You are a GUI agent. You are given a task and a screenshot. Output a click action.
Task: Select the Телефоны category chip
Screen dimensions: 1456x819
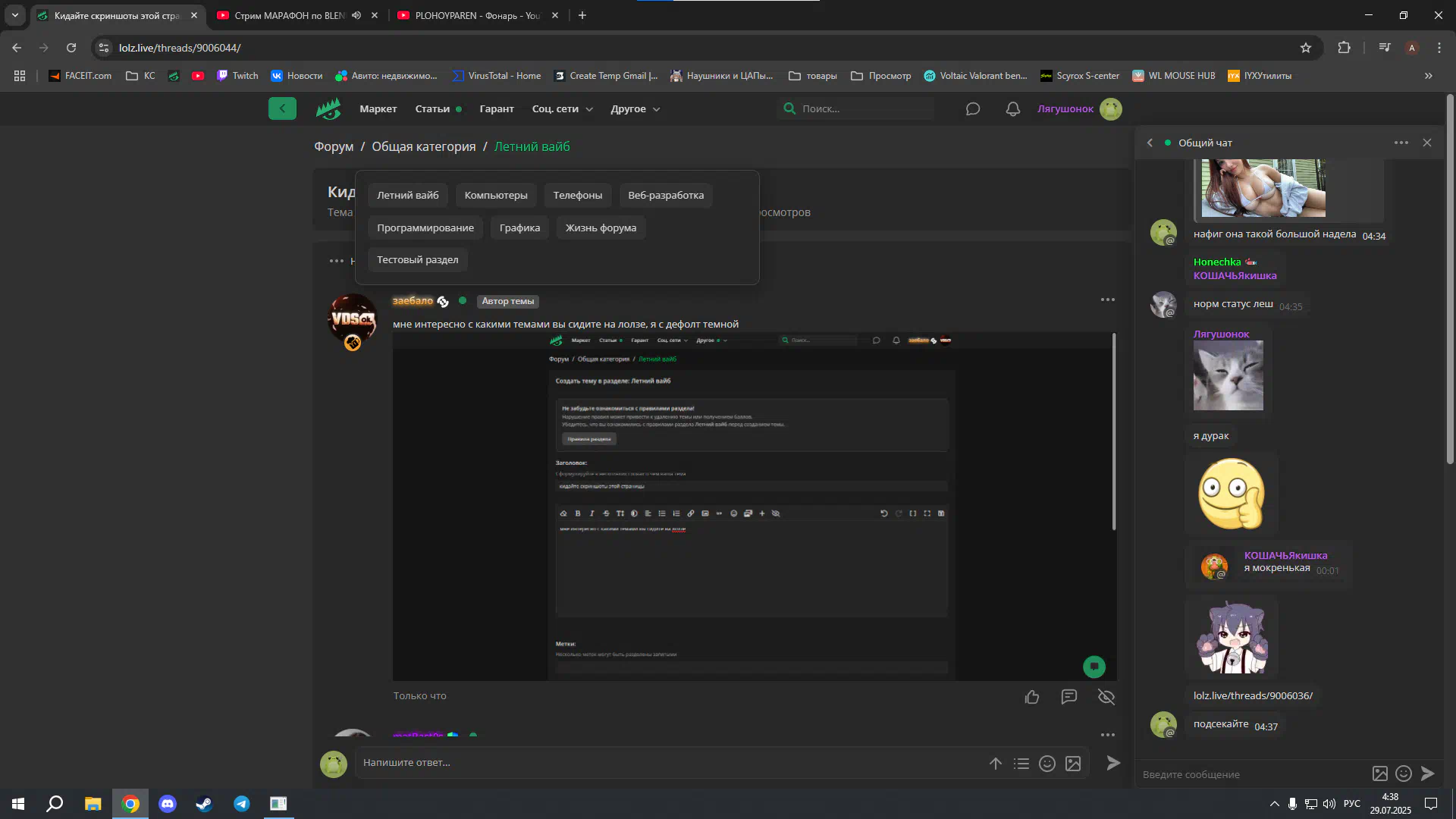point(578,196)
